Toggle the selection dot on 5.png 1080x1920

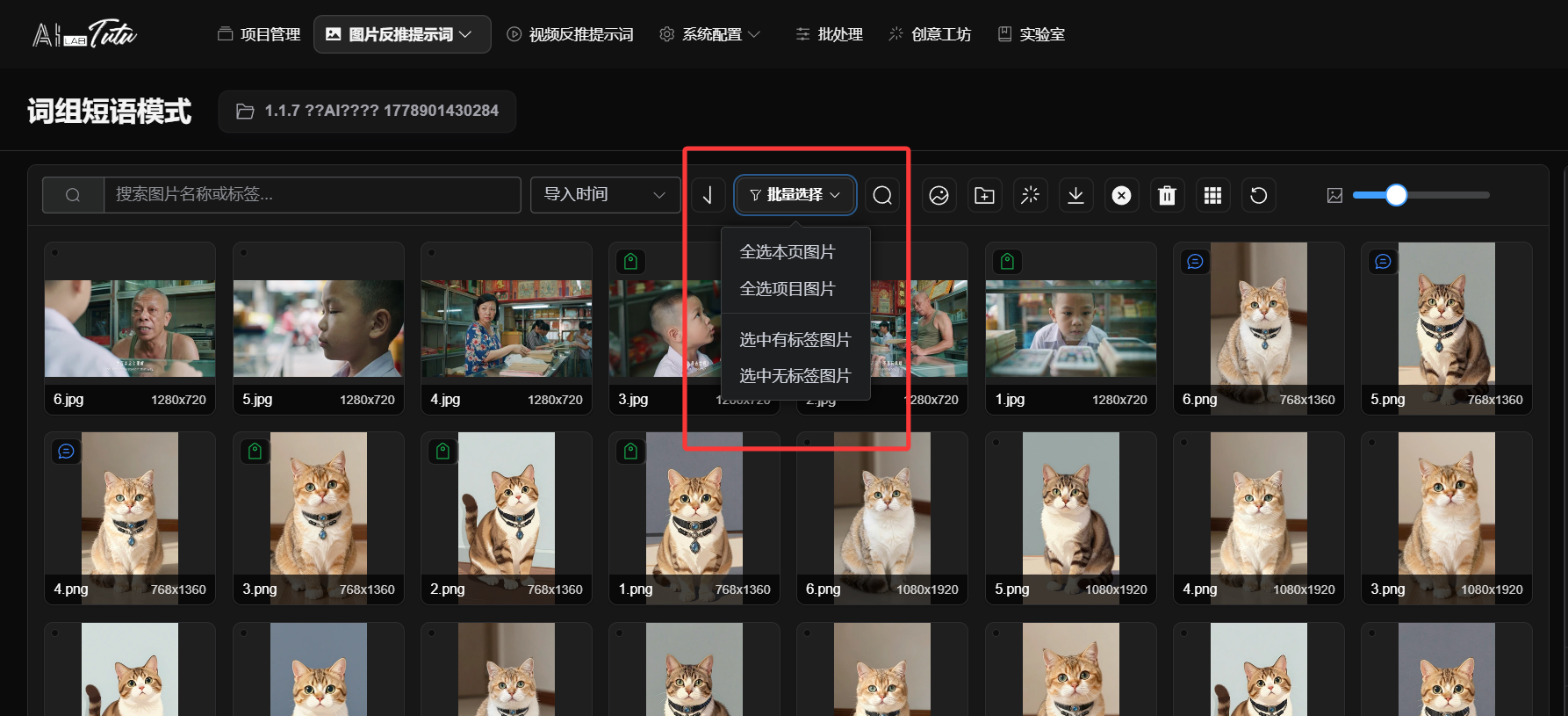click(996, 443)
